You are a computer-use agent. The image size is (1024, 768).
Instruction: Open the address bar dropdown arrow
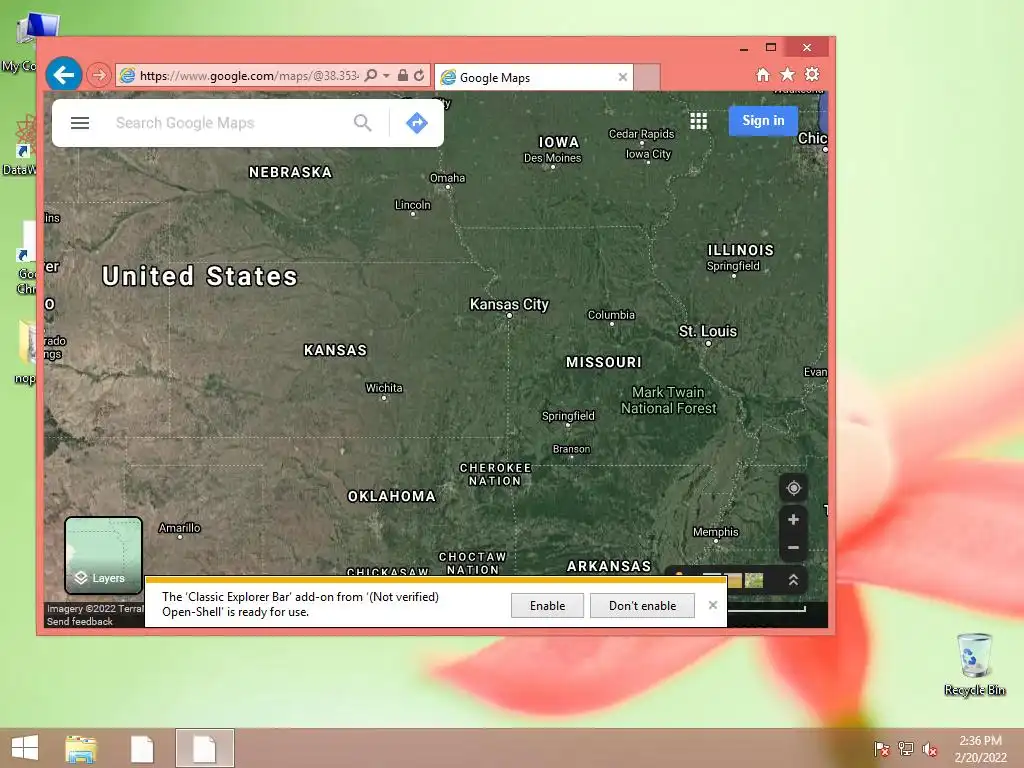(386, 76)
